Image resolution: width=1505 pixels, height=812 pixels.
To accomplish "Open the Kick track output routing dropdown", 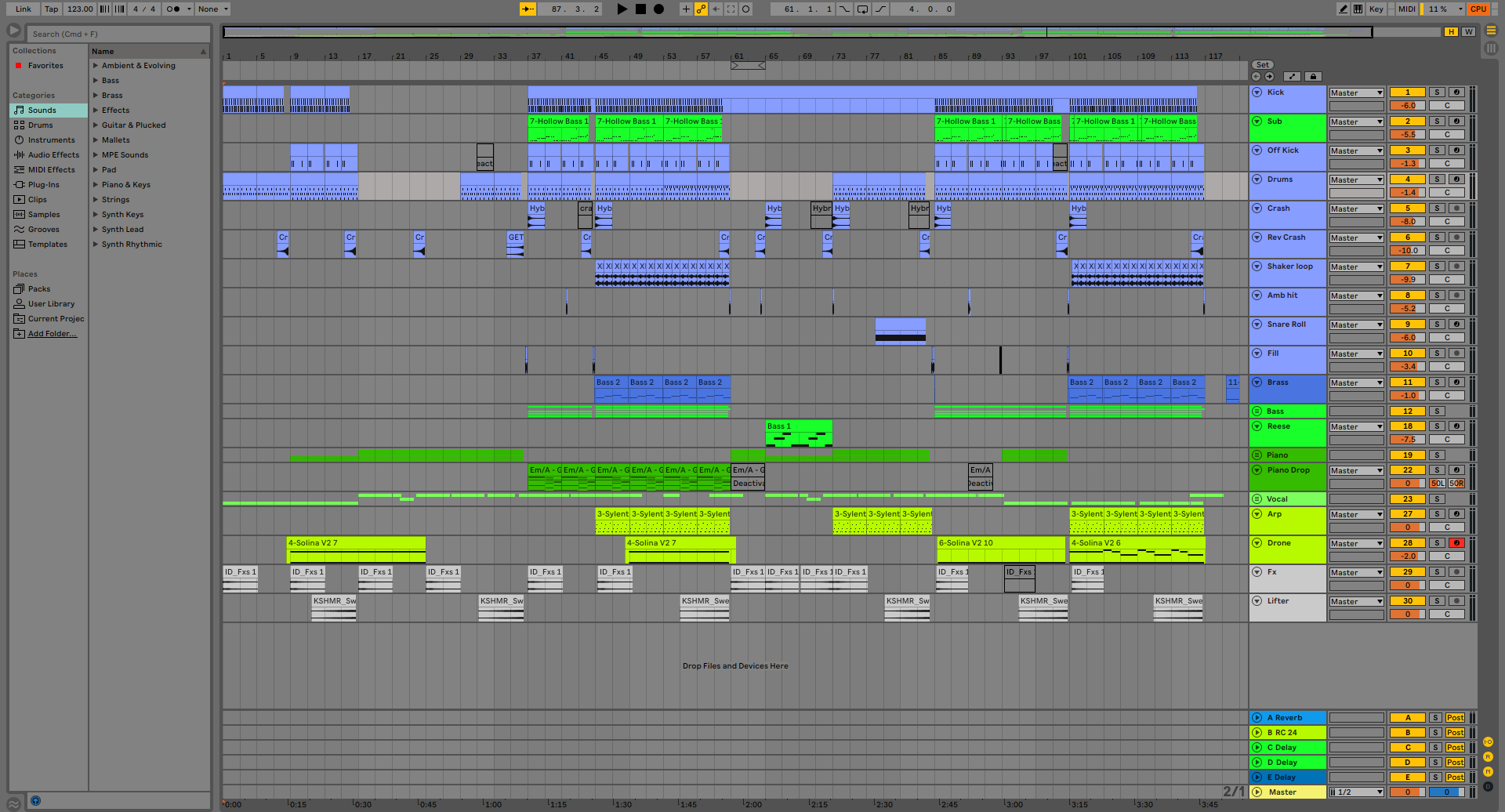I will point(1356,93).
